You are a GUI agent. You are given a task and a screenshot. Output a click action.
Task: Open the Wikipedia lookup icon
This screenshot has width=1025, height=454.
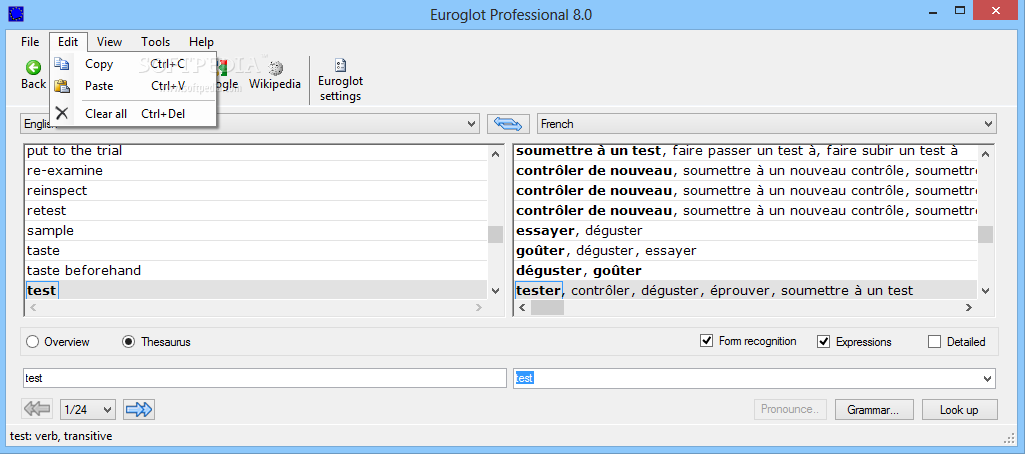(x=275, y=67)
